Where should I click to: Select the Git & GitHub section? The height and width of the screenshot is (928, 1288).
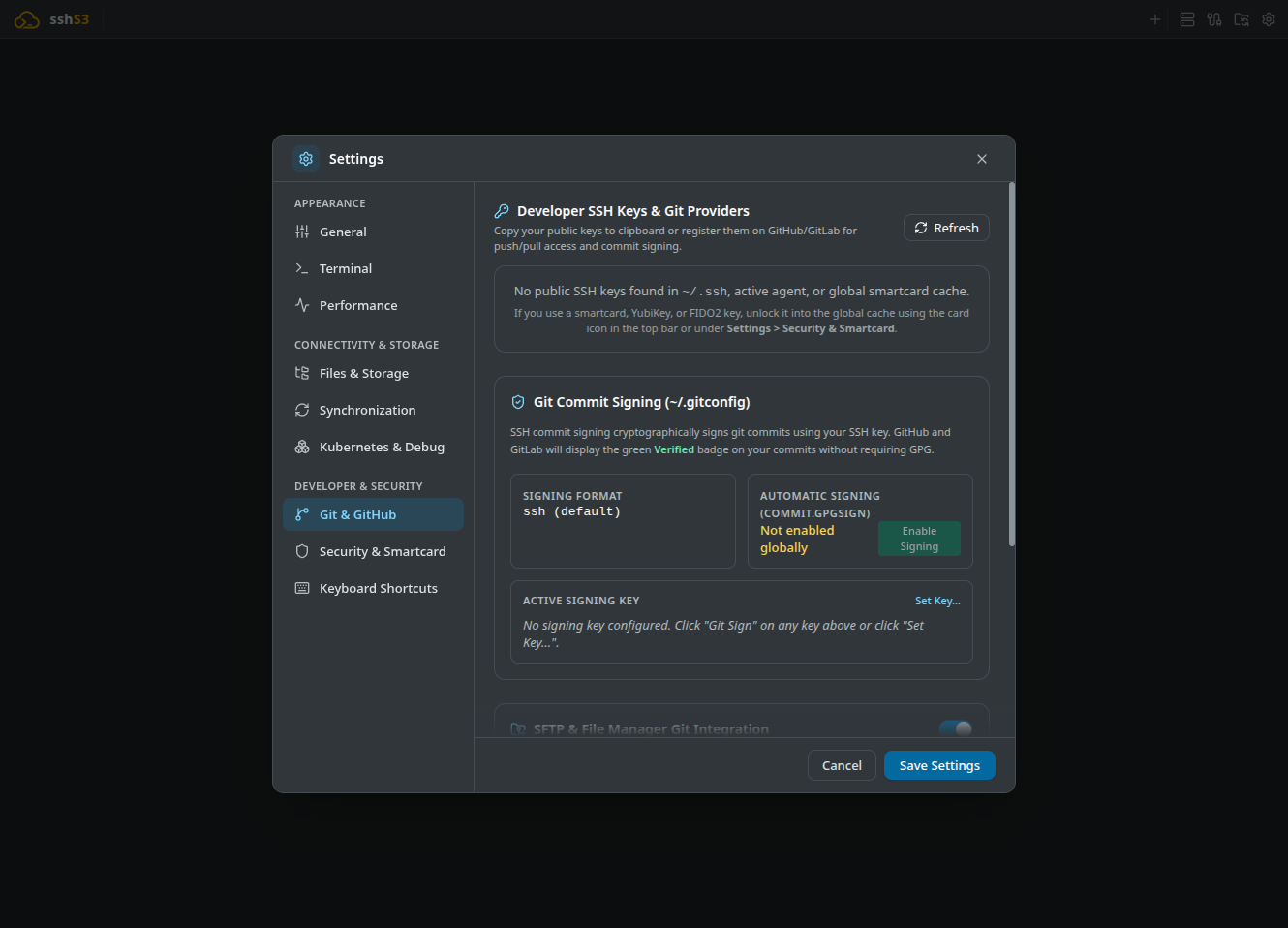tap(373, 514)
